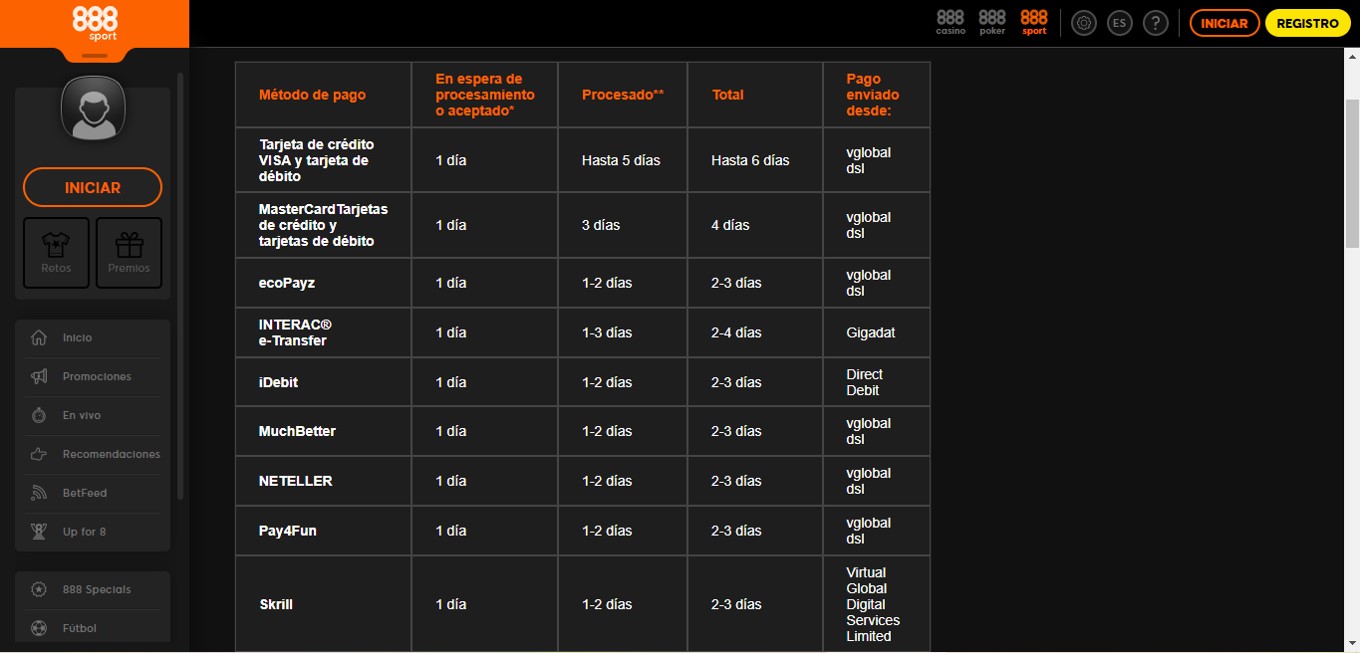Screen dimensions: 1360x653
Task: Click the 'Gigadat' cell
Action: click(876, 333)
